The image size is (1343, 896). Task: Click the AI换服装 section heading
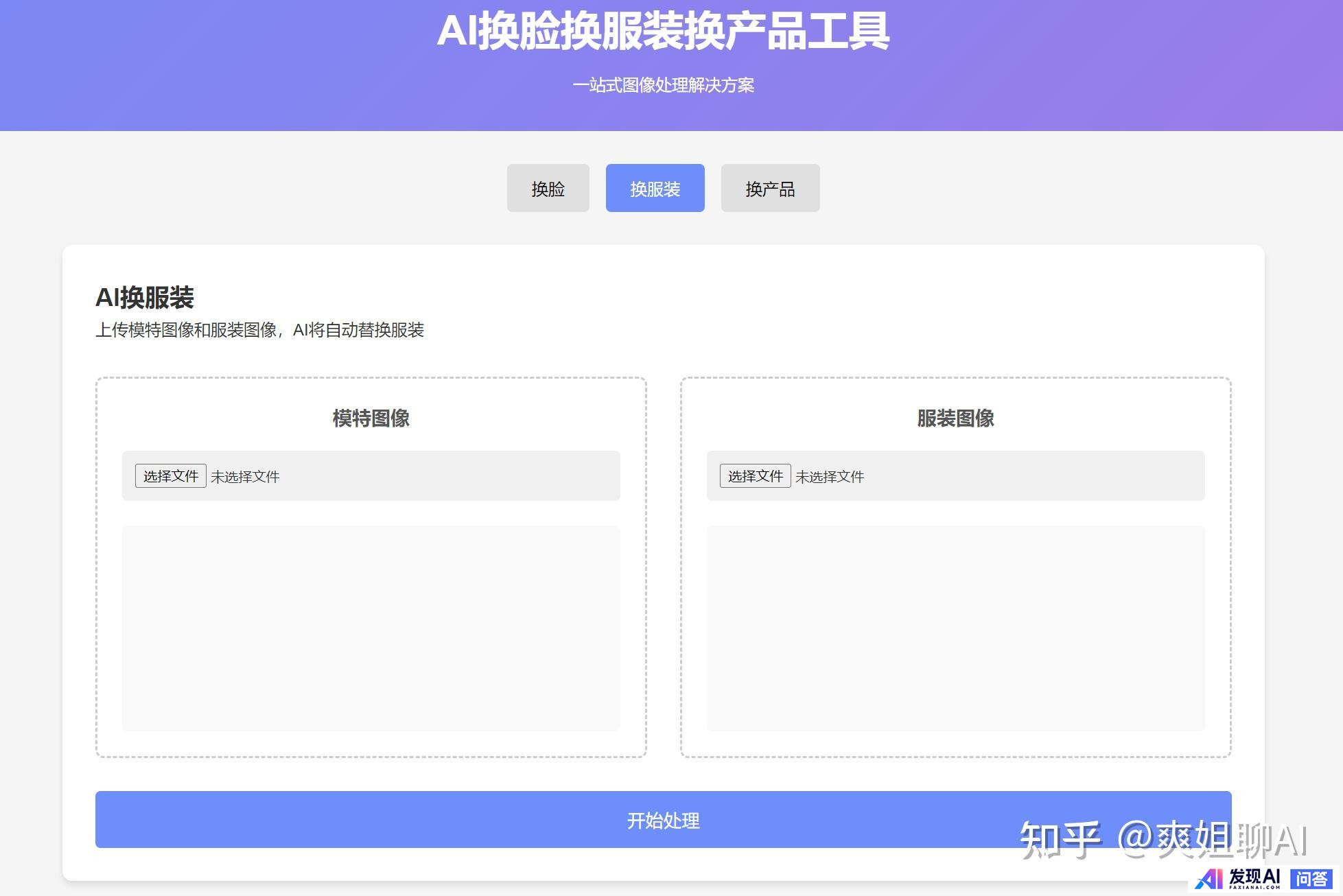145,298
